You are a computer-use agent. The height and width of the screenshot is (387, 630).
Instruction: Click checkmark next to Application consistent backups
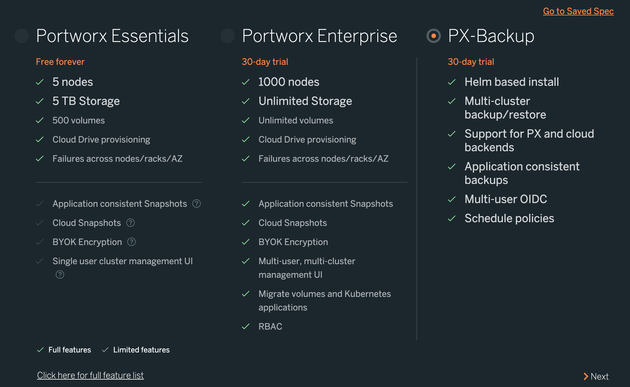pos(452,167)
